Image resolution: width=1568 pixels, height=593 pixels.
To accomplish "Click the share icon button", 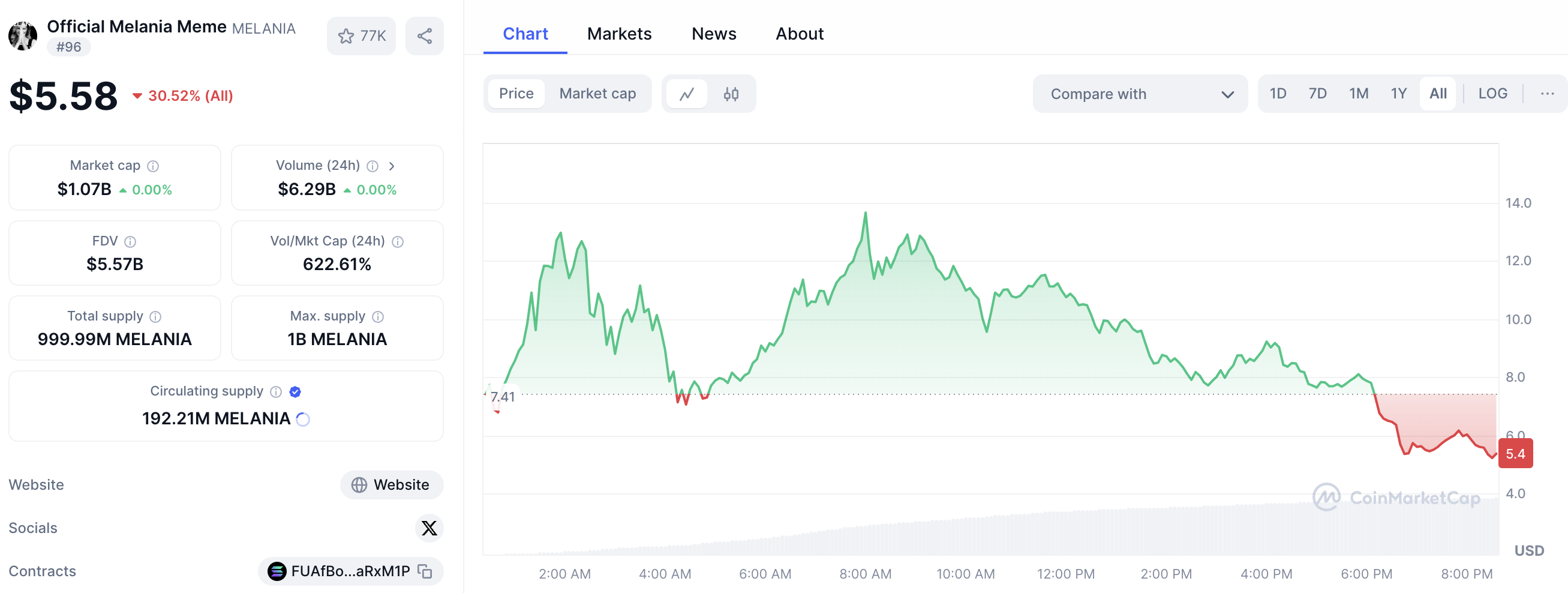I will [424, 36].
